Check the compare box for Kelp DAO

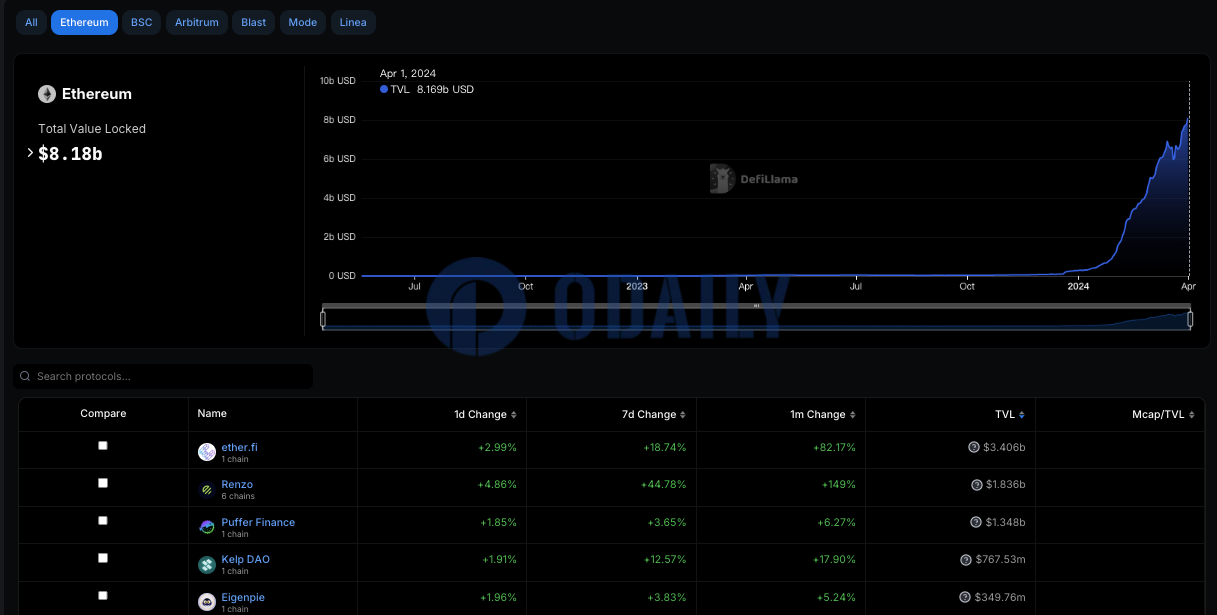(103, 558)
